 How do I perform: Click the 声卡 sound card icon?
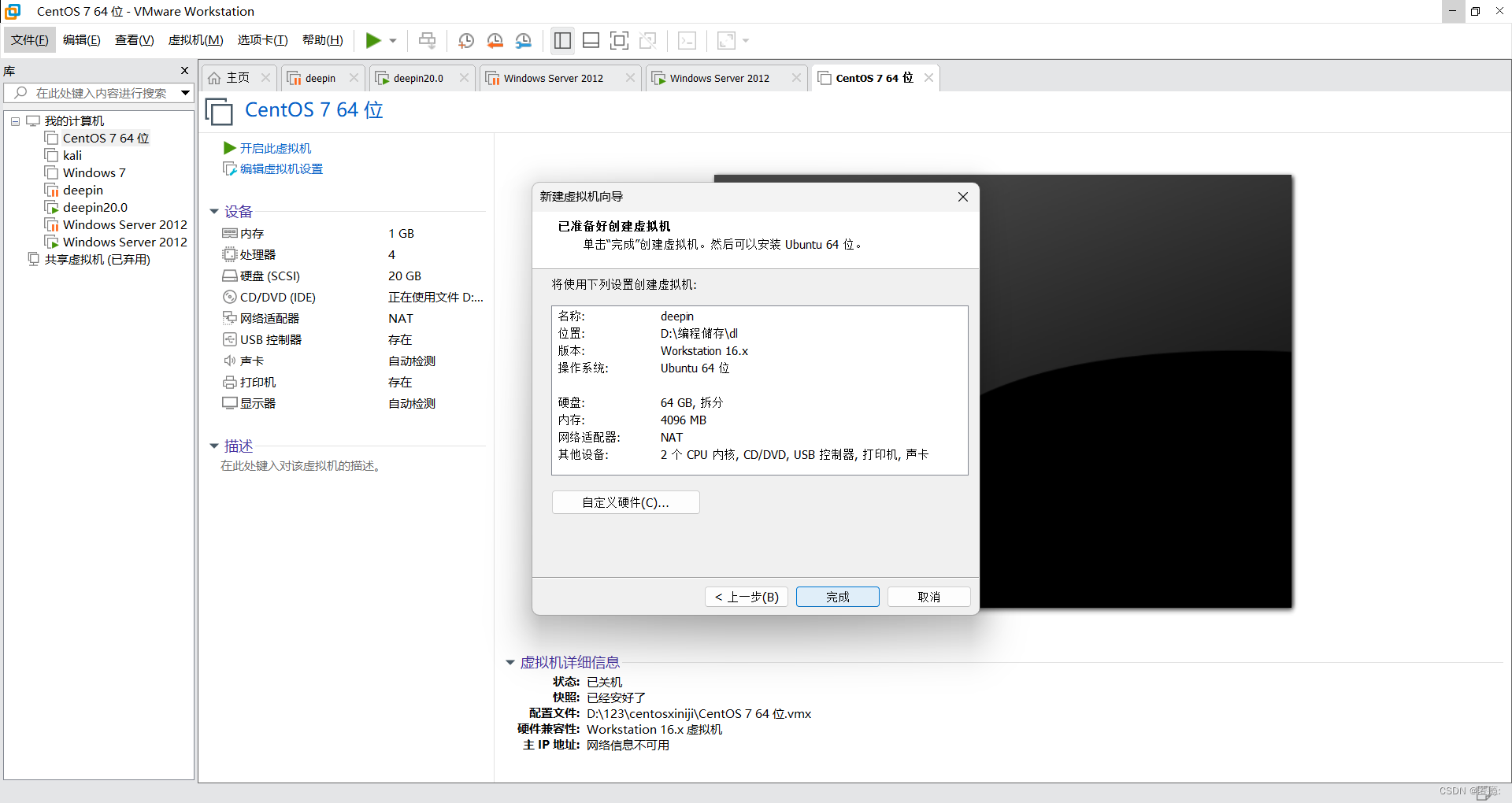pyautogui.click(x=230, y=361)
